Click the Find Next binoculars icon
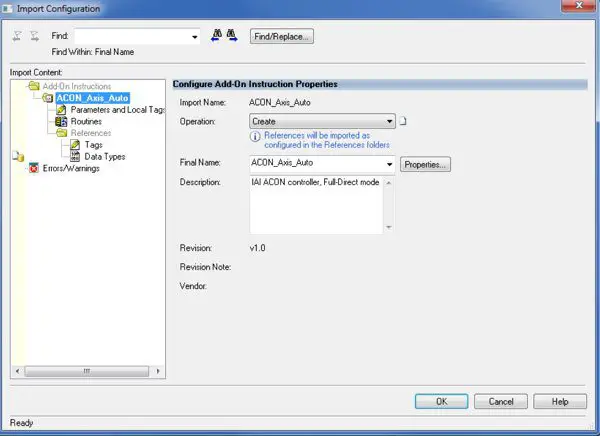The image size is (600, 436). tap(232, 35)
